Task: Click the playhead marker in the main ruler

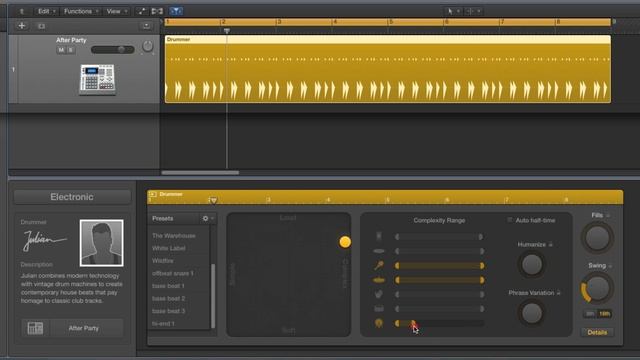Action: 227,31
